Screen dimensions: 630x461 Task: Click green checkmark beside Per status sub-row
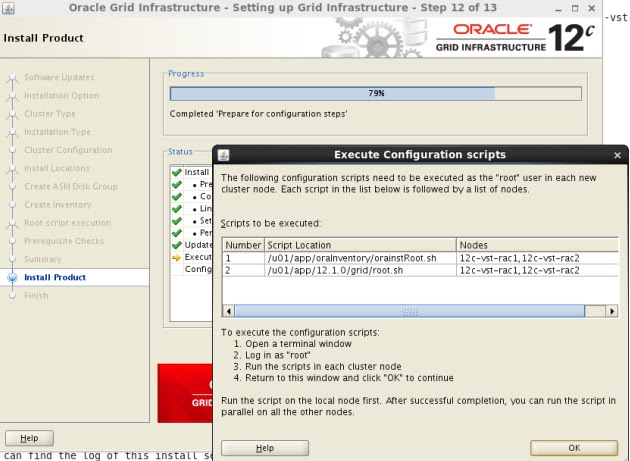click(x=177, y=233)
